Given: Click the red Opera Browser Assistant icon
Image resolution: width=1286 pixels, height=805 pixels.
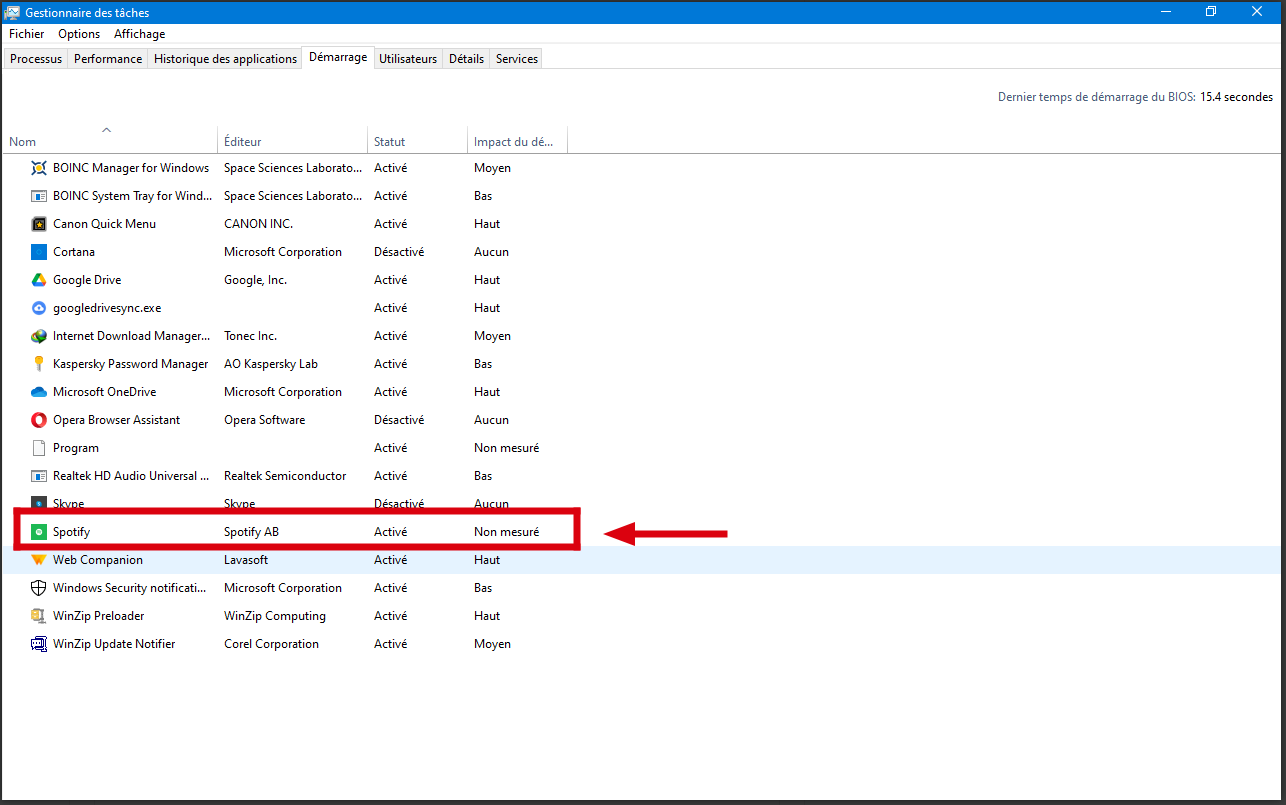Looking at the screenshot, I should (x=39, y=420).
